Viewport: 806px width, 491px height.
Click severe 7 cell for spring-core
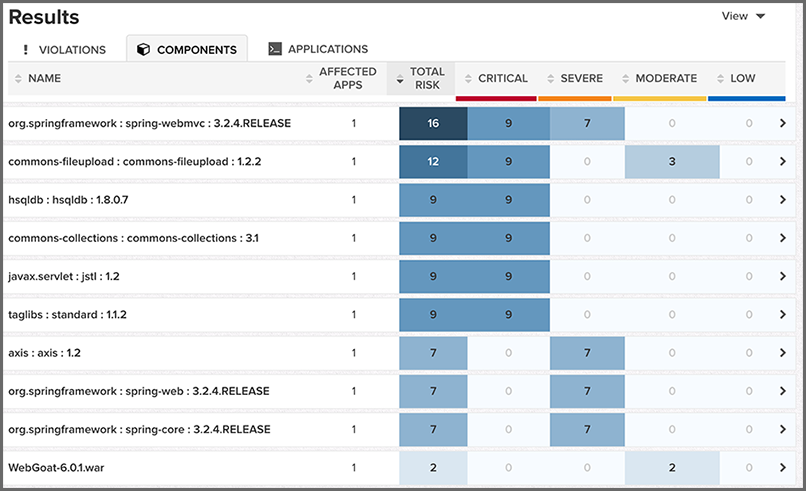tap(587, 429)
